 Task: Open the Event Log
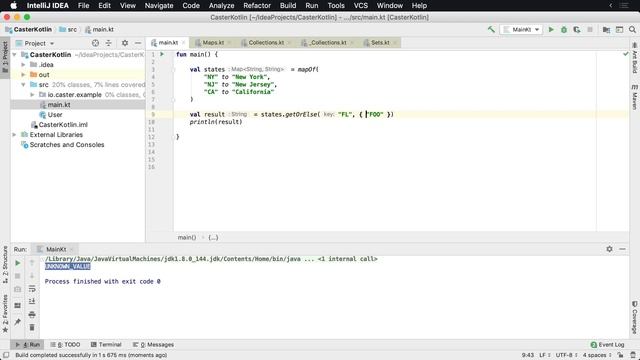click(x=607, y=344)
